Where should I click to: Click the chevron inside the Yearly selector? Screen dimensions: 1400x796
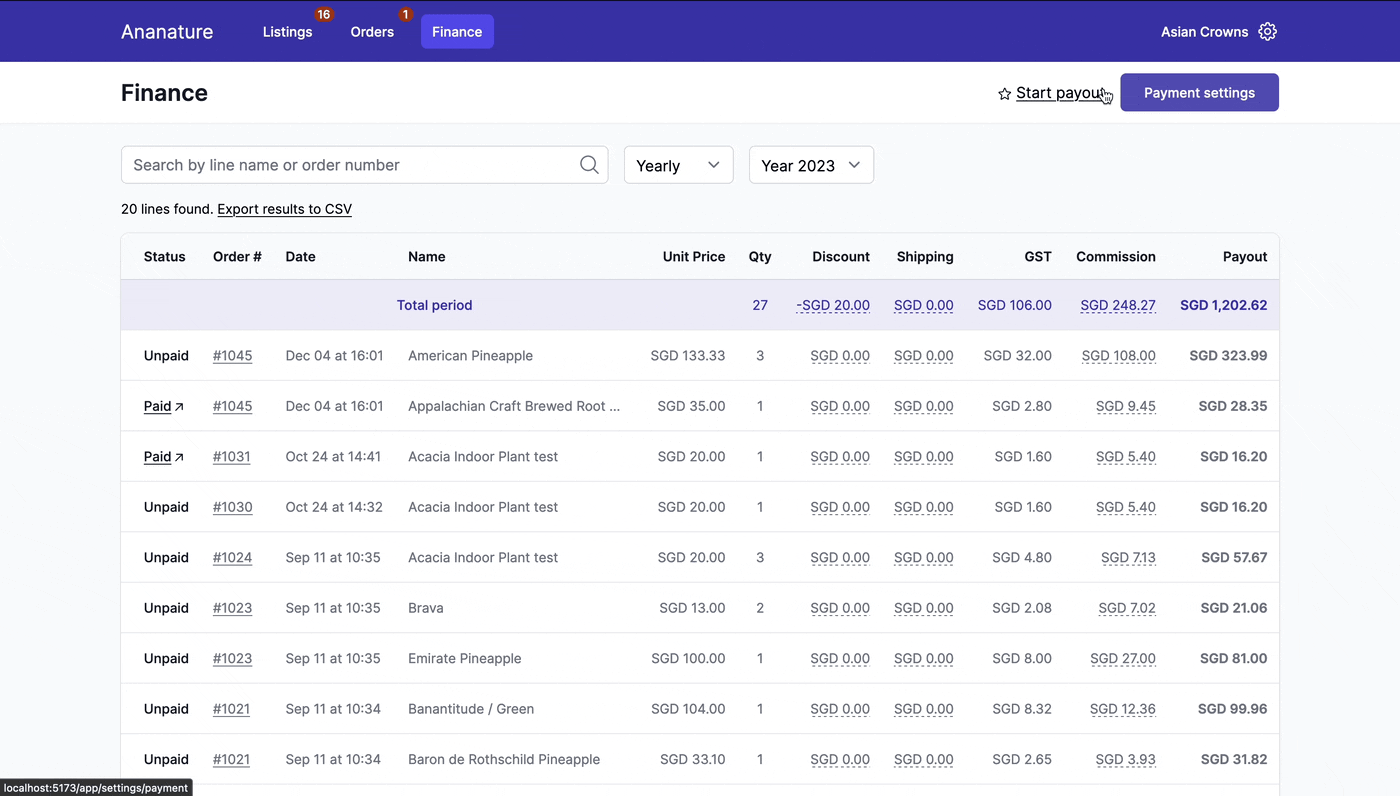point(714,165)
